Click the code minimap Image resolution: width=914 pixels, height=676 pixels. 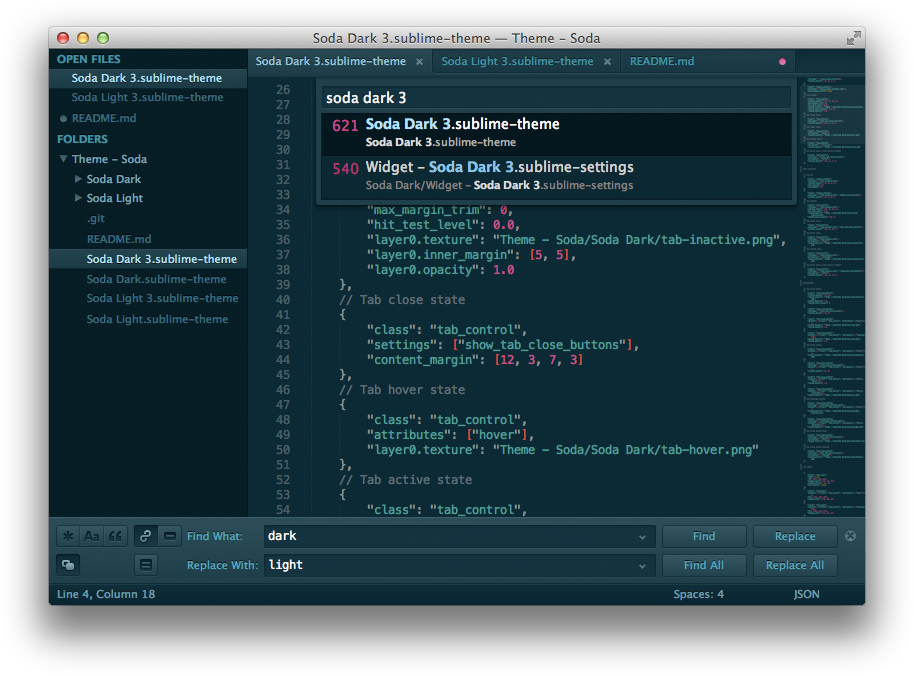[x=834, y=297]
